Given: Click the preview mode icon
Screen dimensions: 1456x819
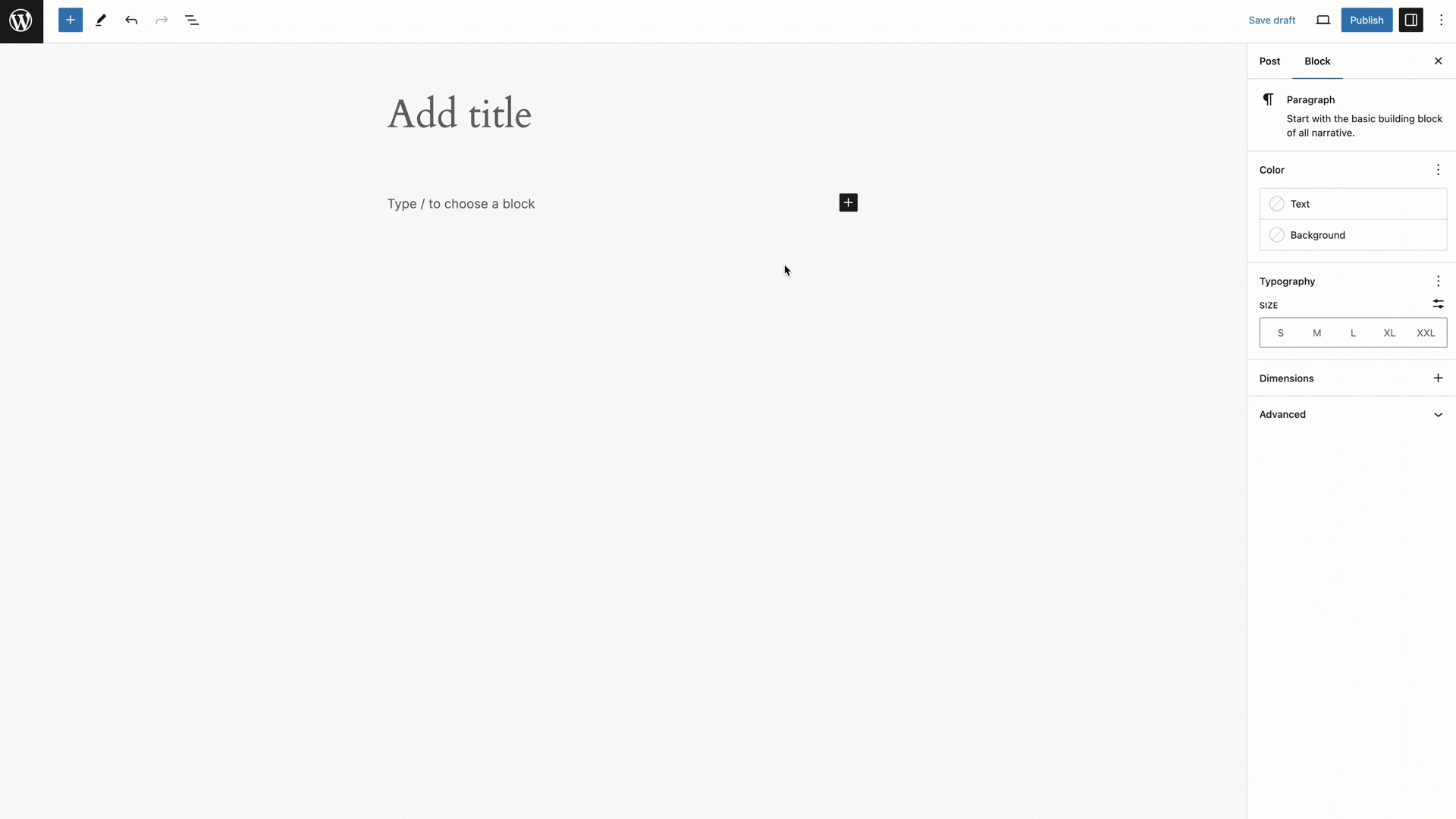Looking at the screenshot, I should click(1323, 20).
